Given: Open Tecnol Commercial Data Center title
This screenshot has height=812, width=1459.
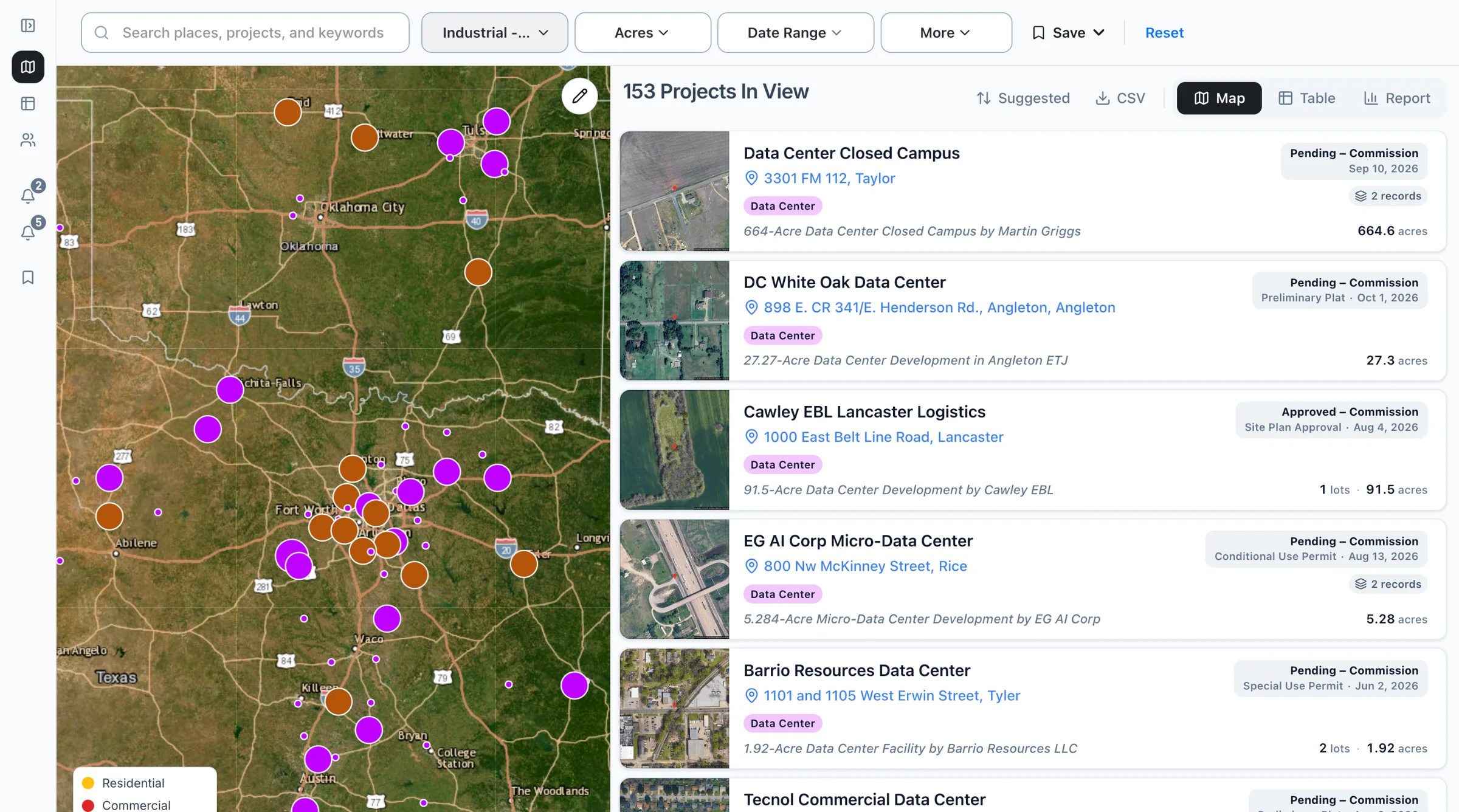Looking at the screenshot, I should (x=864, y=799).
